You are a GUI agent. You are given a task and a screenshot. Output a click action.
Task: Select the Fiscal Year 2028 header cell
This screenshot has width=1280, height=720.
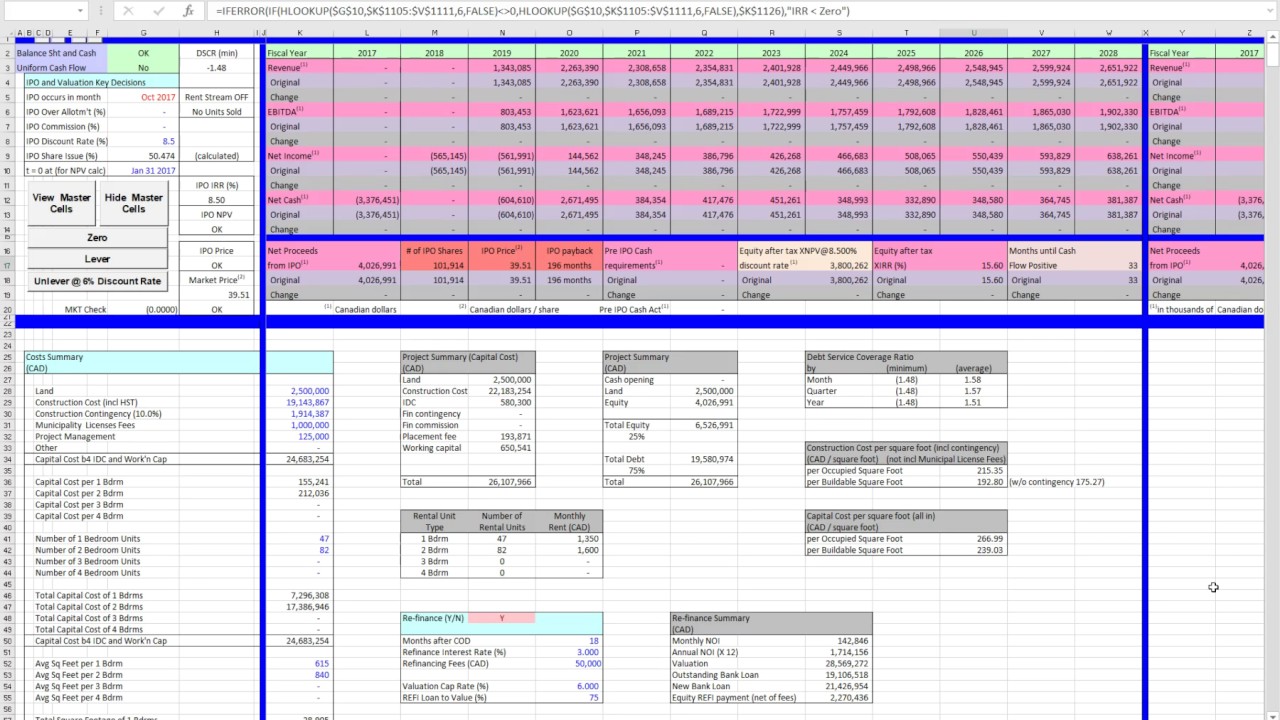tap(1109, 53)
